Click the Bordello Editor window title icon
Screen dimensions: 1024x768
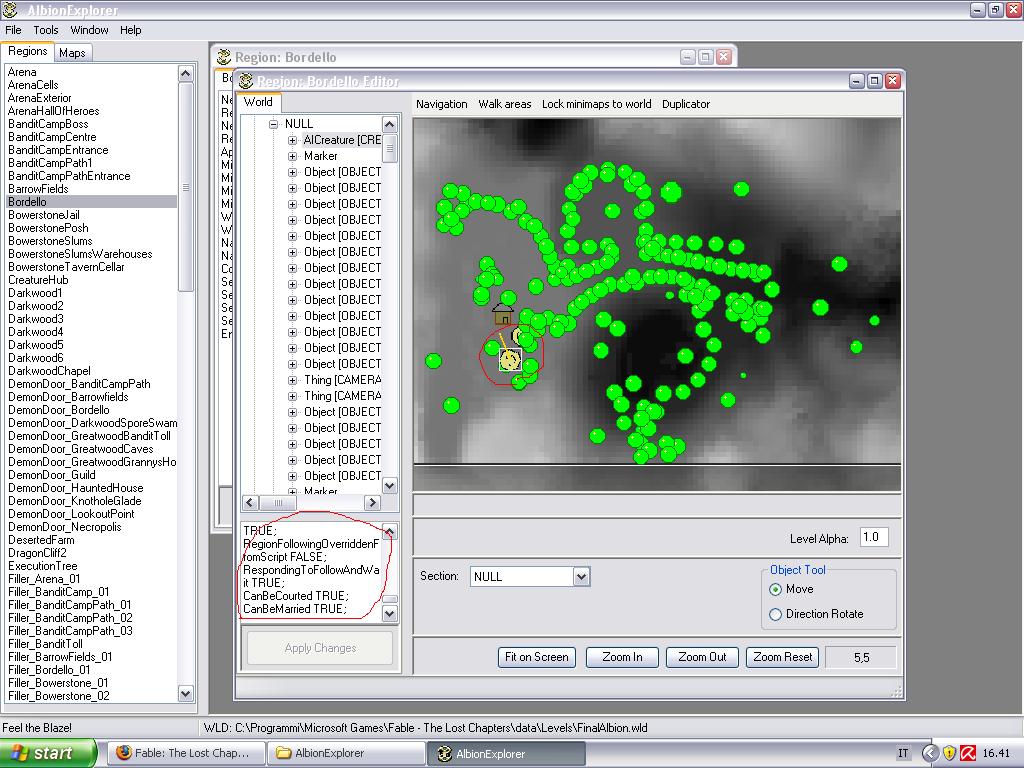point(245,81)
